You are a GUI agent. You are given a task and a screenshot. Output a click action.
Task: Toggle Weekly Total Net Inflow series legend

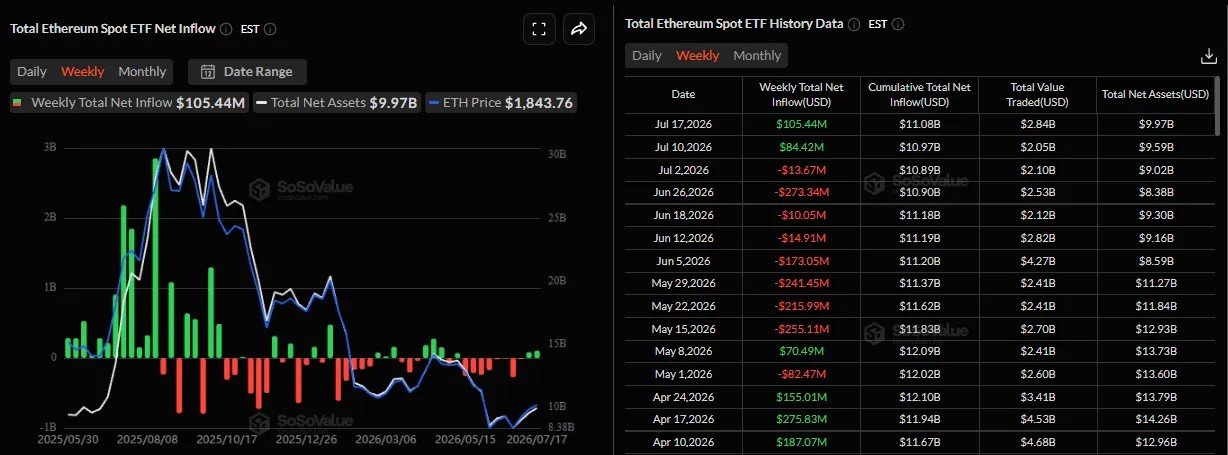128,102
